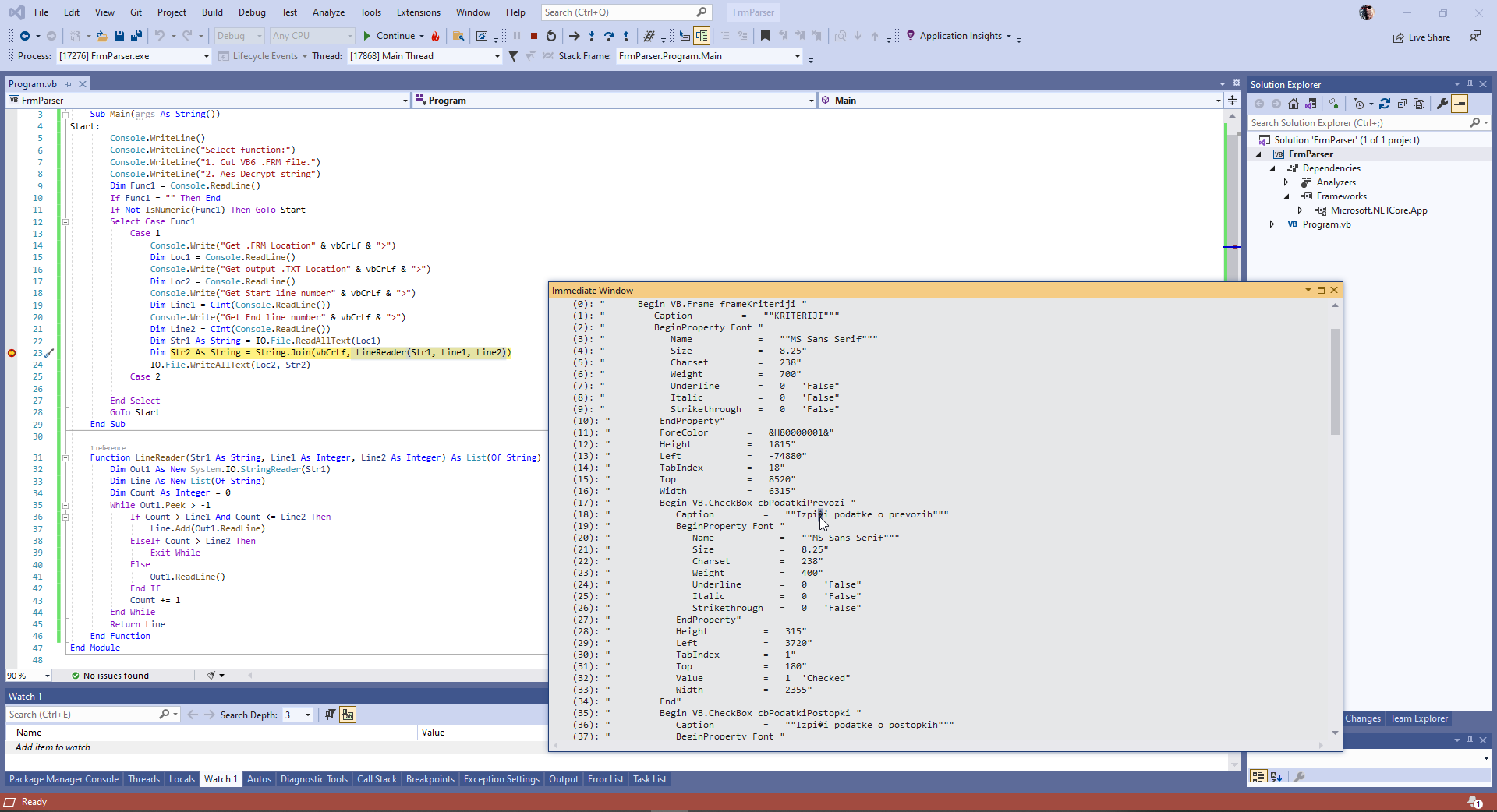1497x812 pixels.
Task: Switch to the Breakpoints tab
Action: (430, 779)
